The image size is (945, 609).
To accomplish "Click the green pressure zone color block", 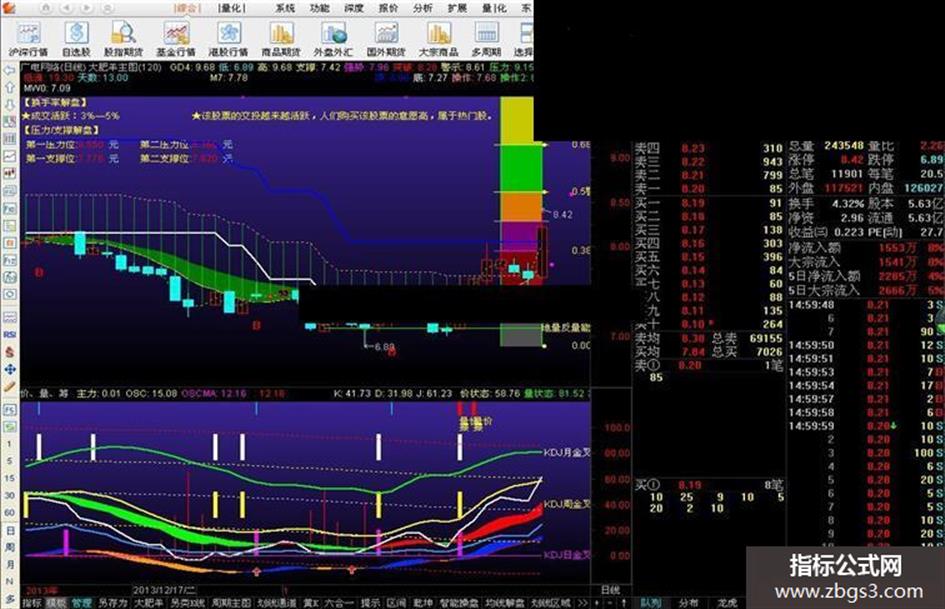I will [x=521, y=168].
